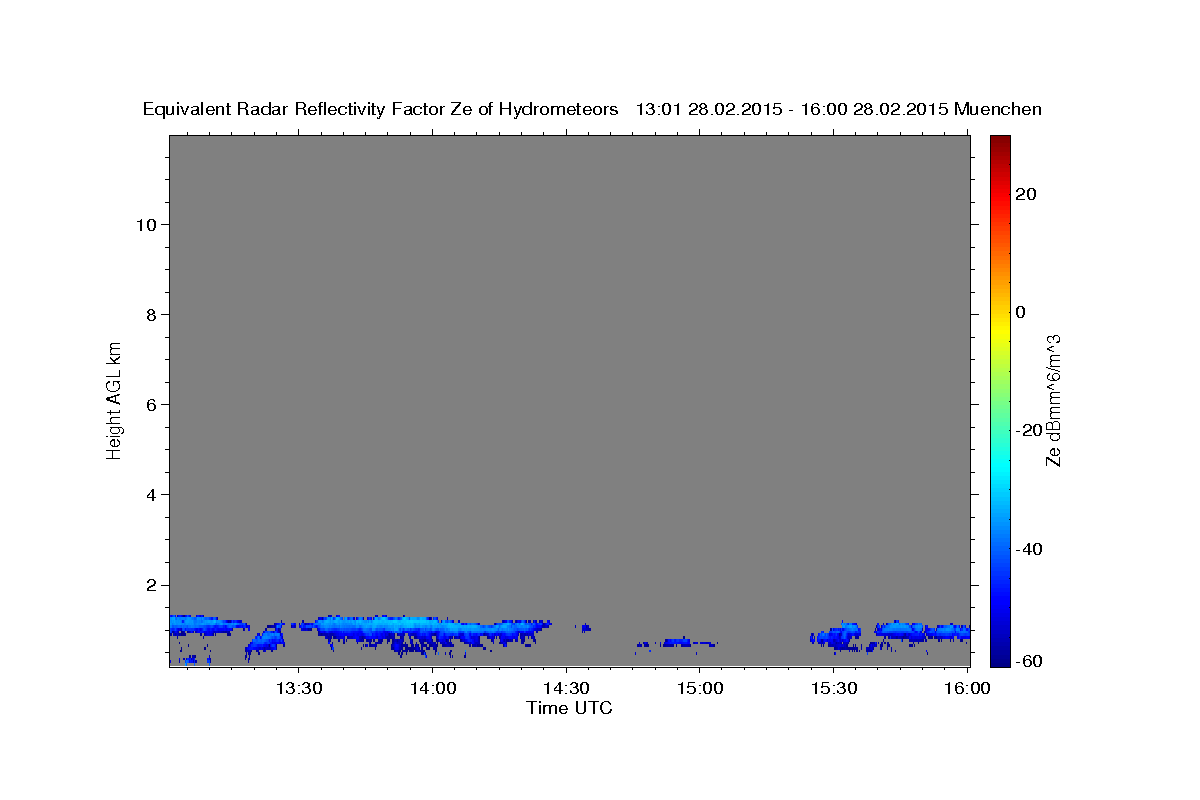This screenshot has width=1200, height=800.
Task: Click the '15:00' time tick label
Action: (x=699, y=689)
